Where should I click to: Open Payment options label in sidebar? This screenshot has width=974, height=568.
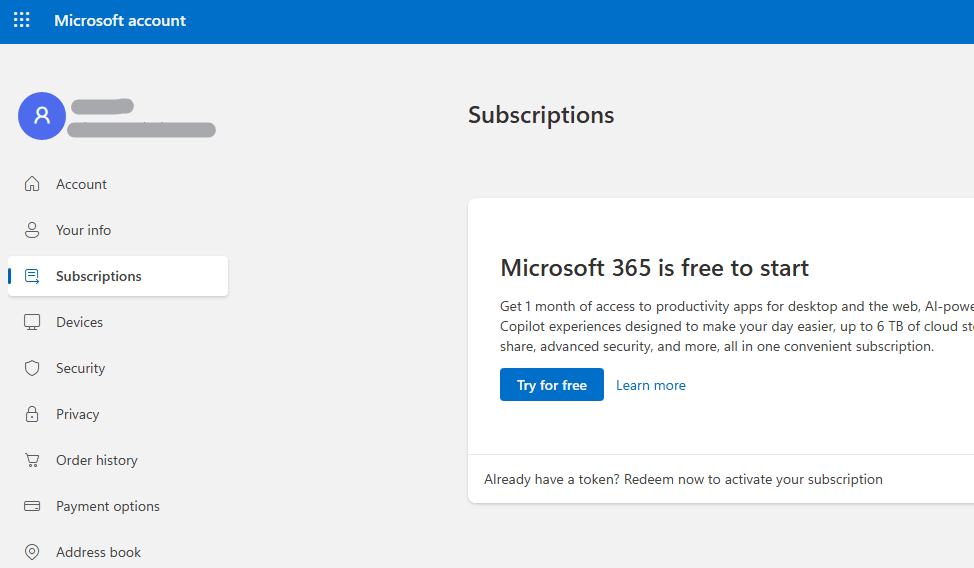107,506
